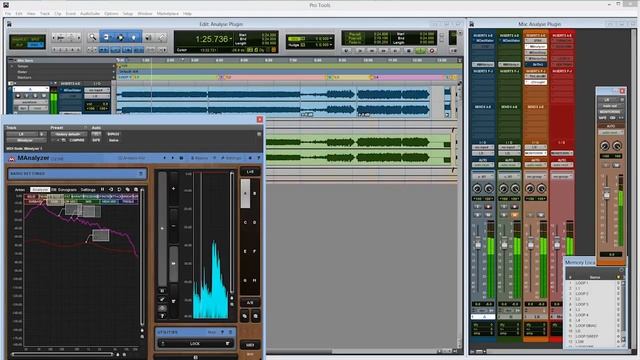Image resolution: width=640 pixels, height=360 pixels.
Task: Solo track A in Edit window
Action: coord(36,96)
